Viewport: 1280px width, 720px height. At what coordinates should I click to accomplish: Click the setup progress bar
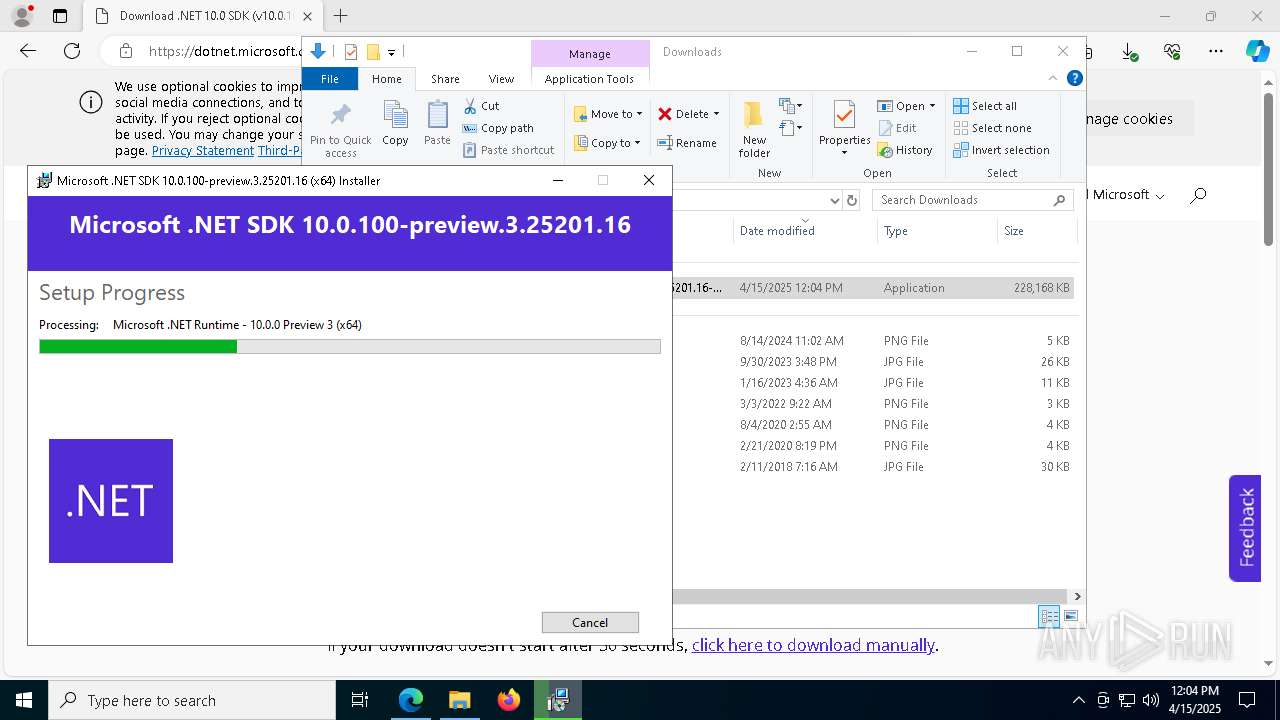(350, 347)
